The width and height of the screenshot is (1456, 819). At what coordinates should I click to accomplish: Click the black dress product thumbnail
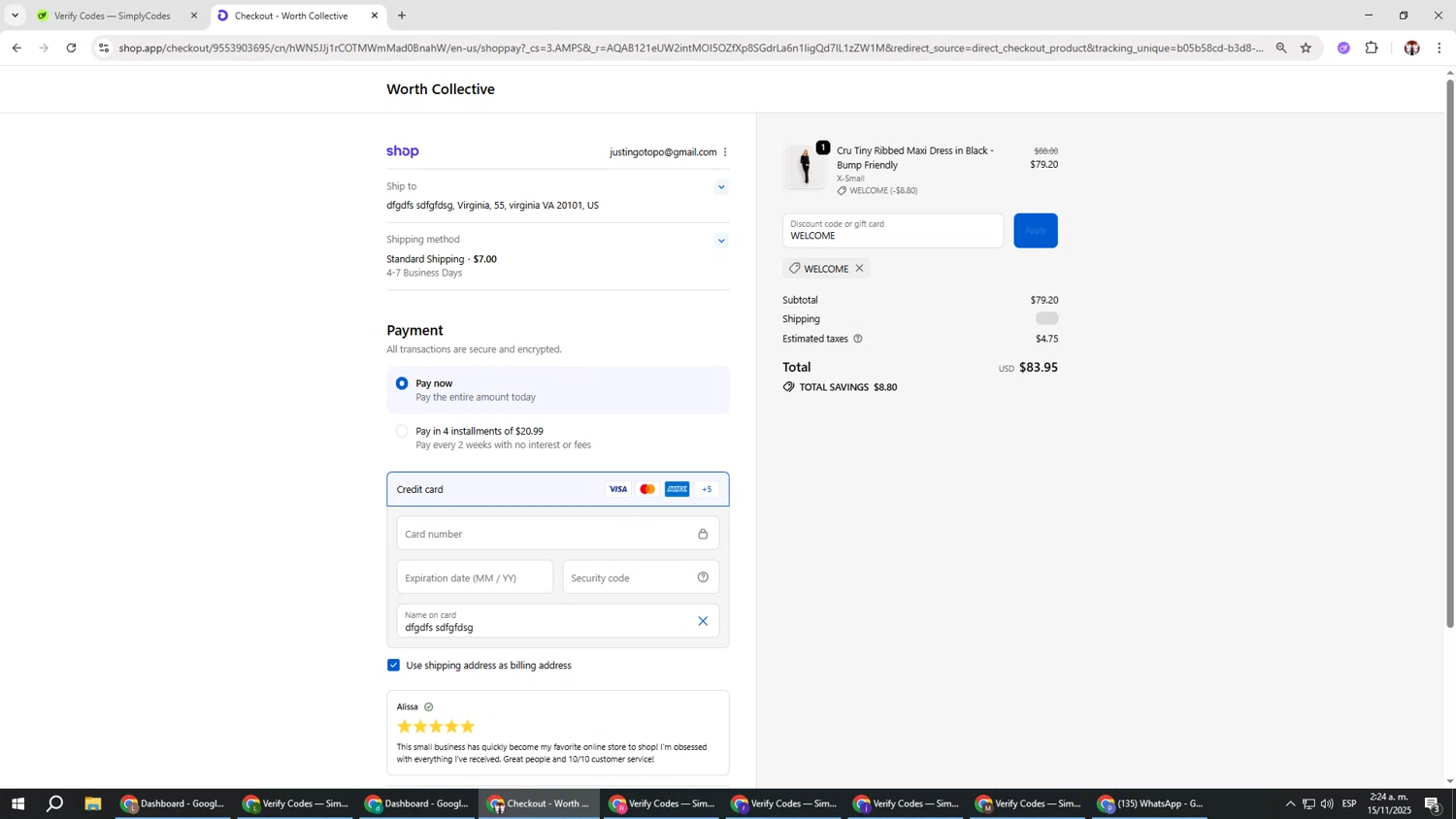(805, 167)
